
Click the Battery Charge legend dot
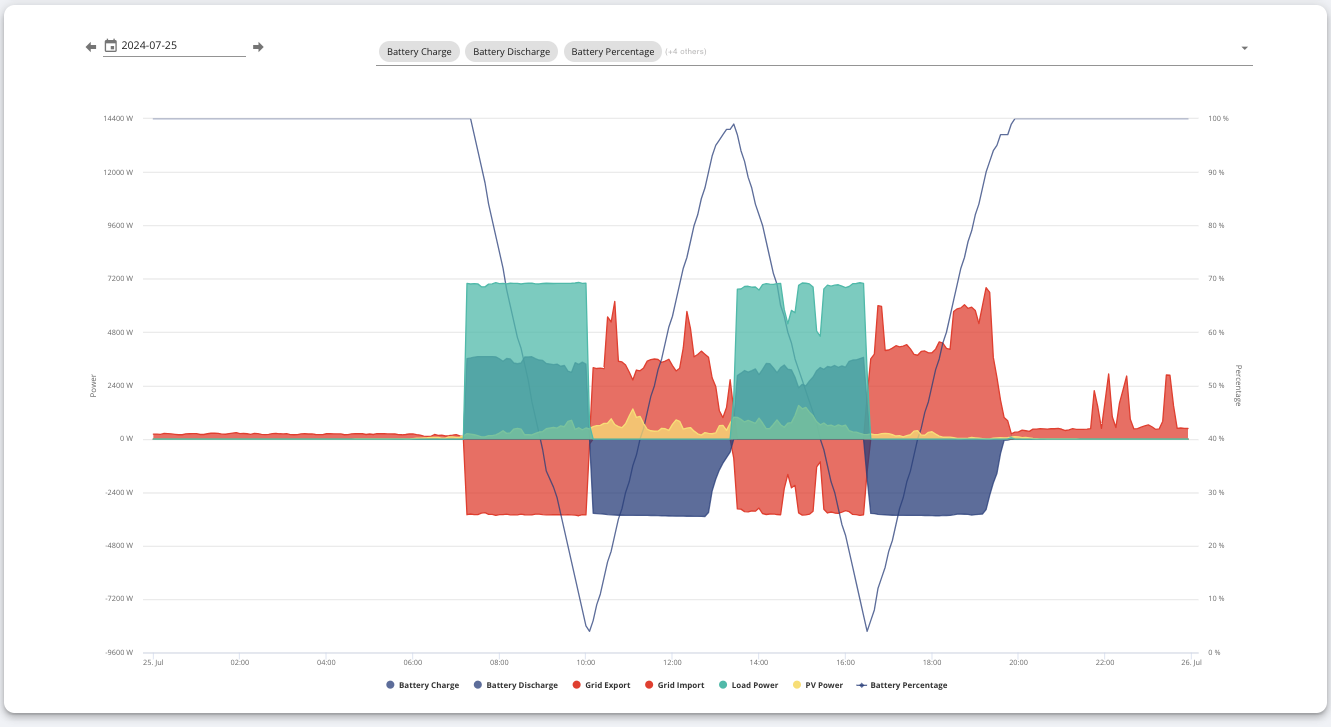391,685
